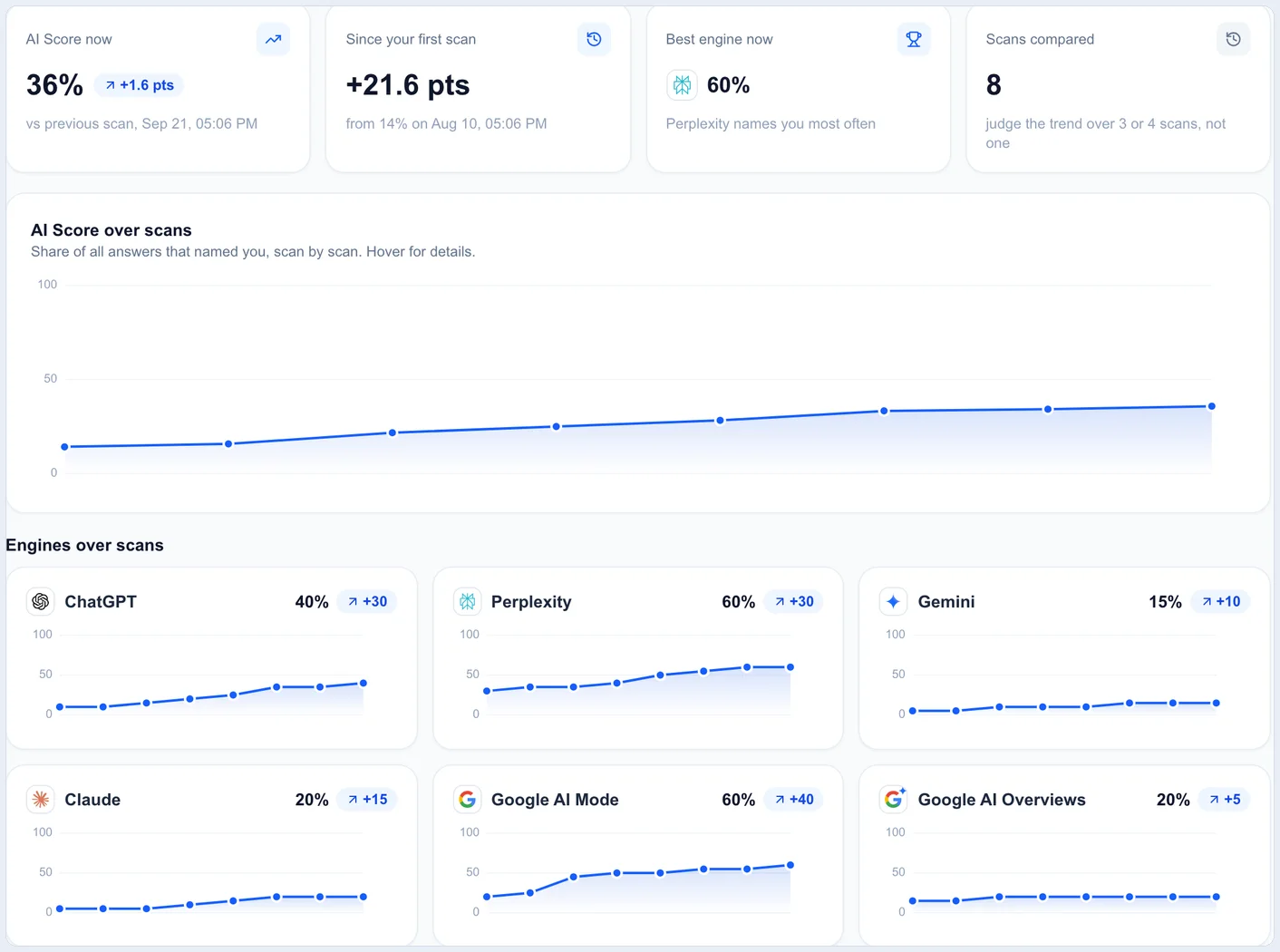The width and height of the screenshot is (1280, 952).
Task: Click the 'Google AI Overviews' title
Action: point(1002,799)
